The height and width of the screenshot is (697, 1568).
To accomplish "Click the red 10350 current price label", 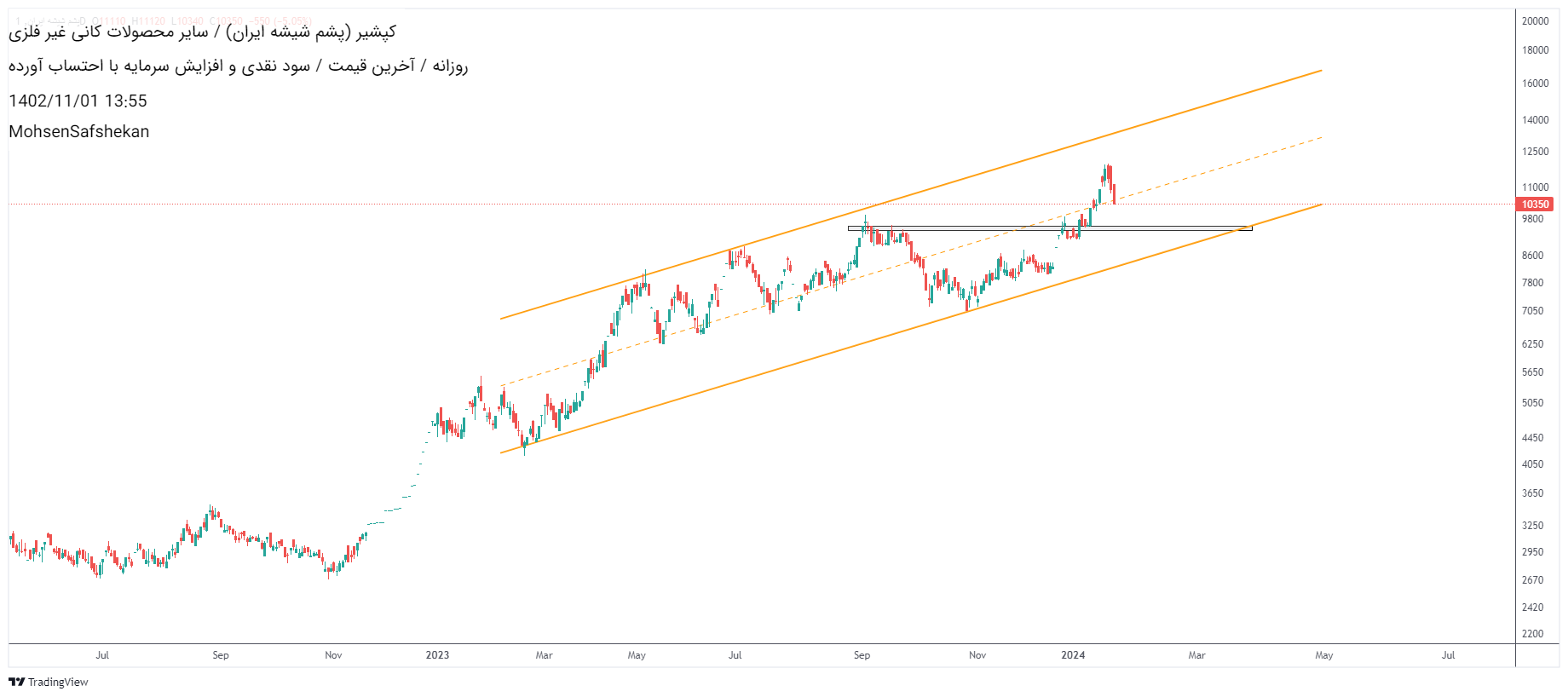I will point(1535,204).
